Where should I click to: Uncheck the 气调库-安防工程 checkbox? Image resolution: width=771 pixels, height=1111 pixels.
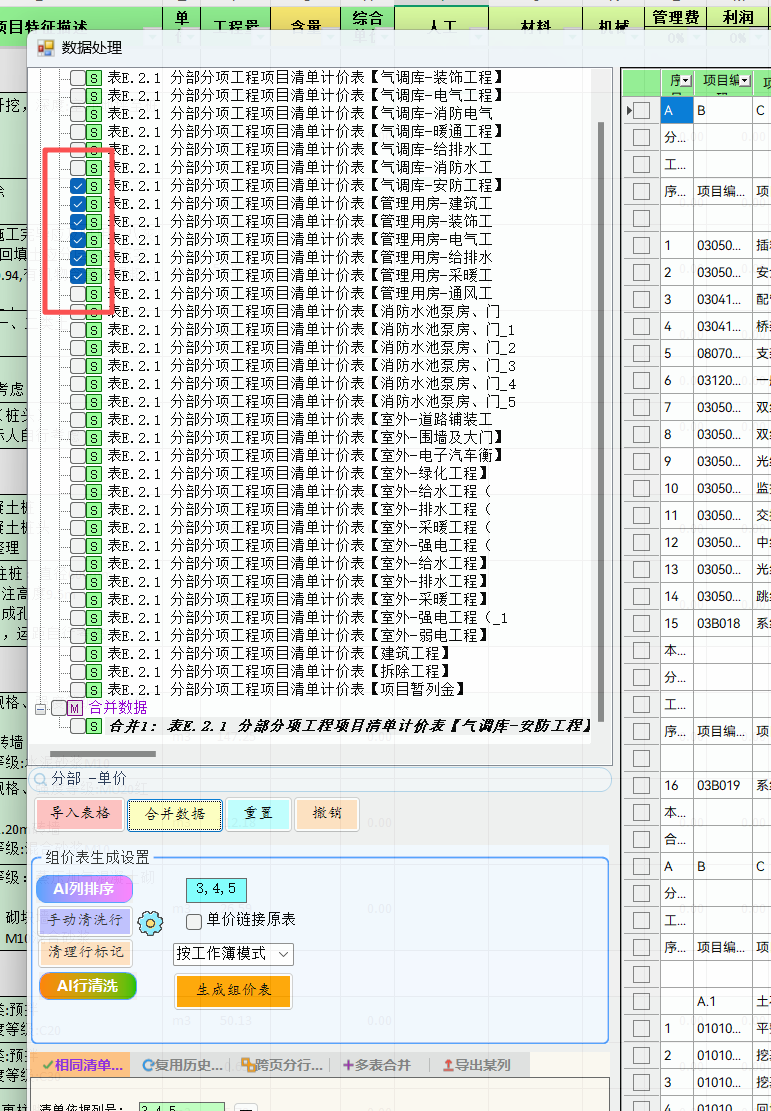(x=77, y=186)
